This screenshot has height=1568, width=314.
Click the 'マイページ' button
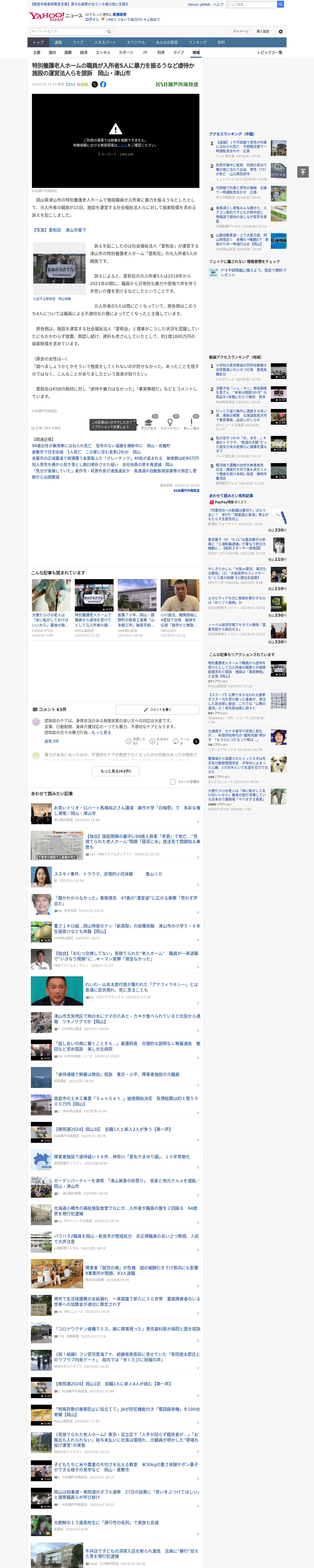coord(240,32)
